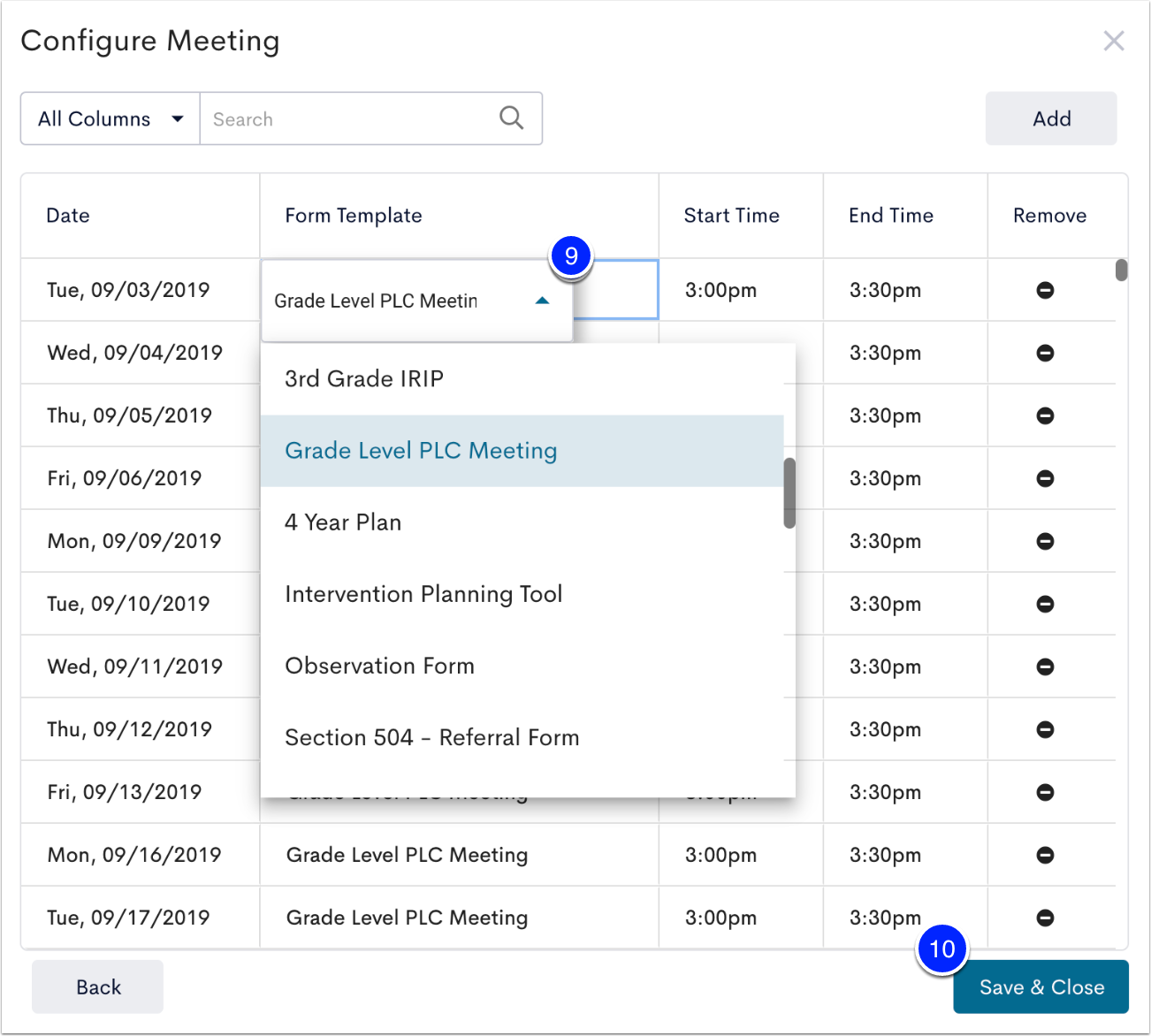The image size is (1151, 1036).
Task: Select the Tue, 09/03/2019 date cell
Action: tap(141, 290)
